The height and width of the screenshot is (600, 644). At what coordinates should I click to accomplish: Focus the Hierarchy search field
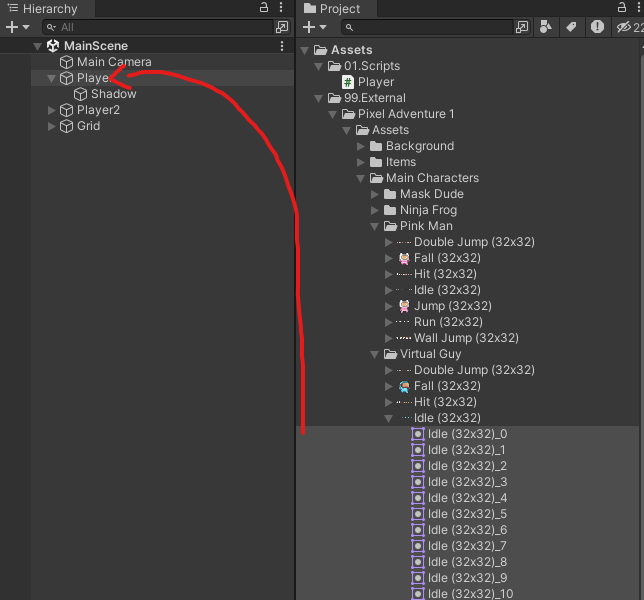point(158,27)
